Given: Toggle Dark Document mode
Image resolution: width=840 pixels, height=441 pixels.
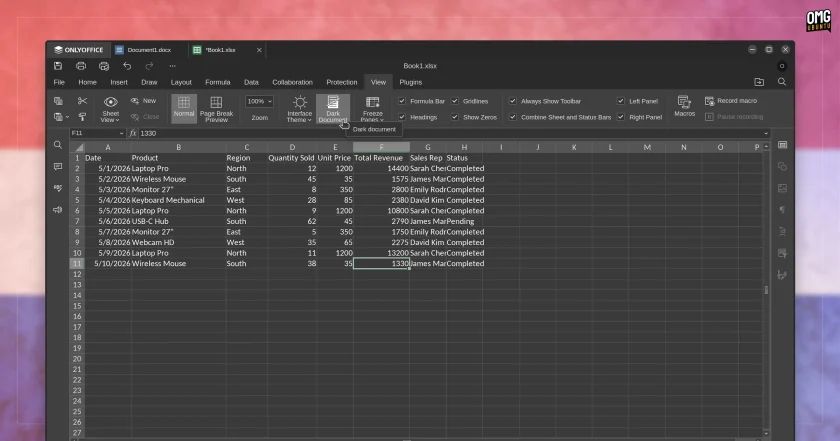Looking at the screenshot, I should click(333, 109).
